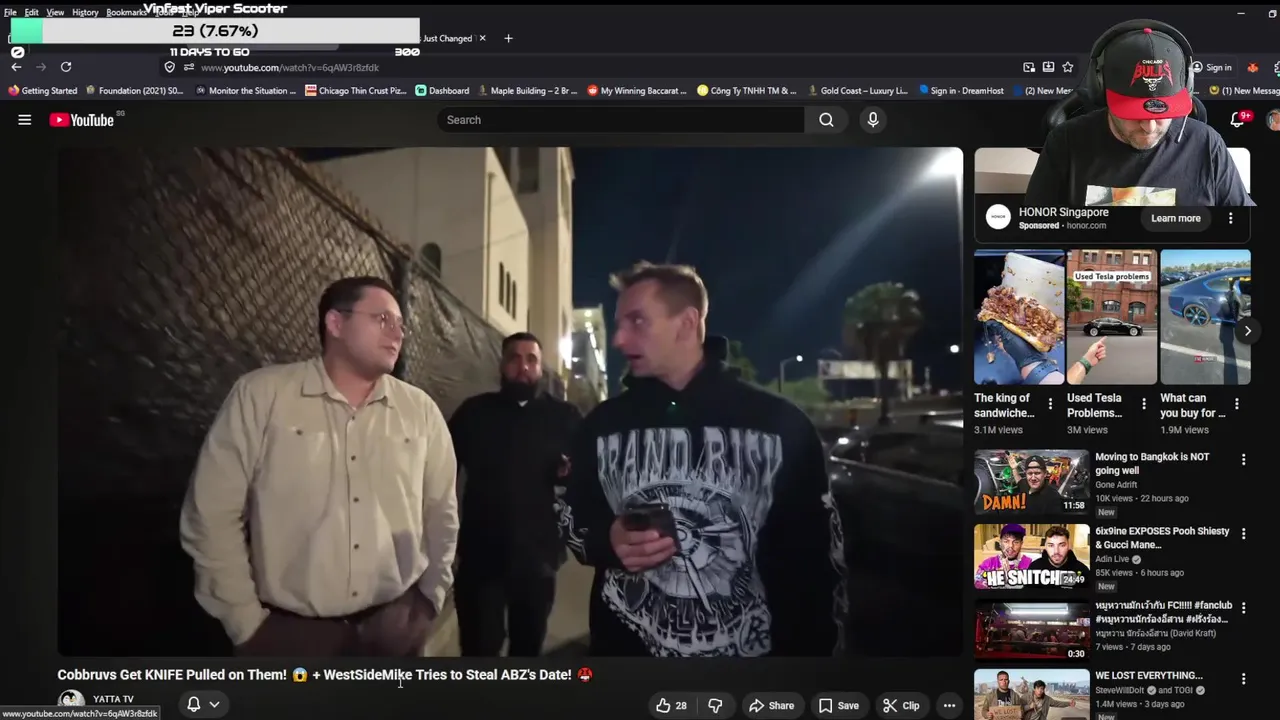The image size is (1280, 720).
Task: Open the View menu
Action: coord(55,12)
